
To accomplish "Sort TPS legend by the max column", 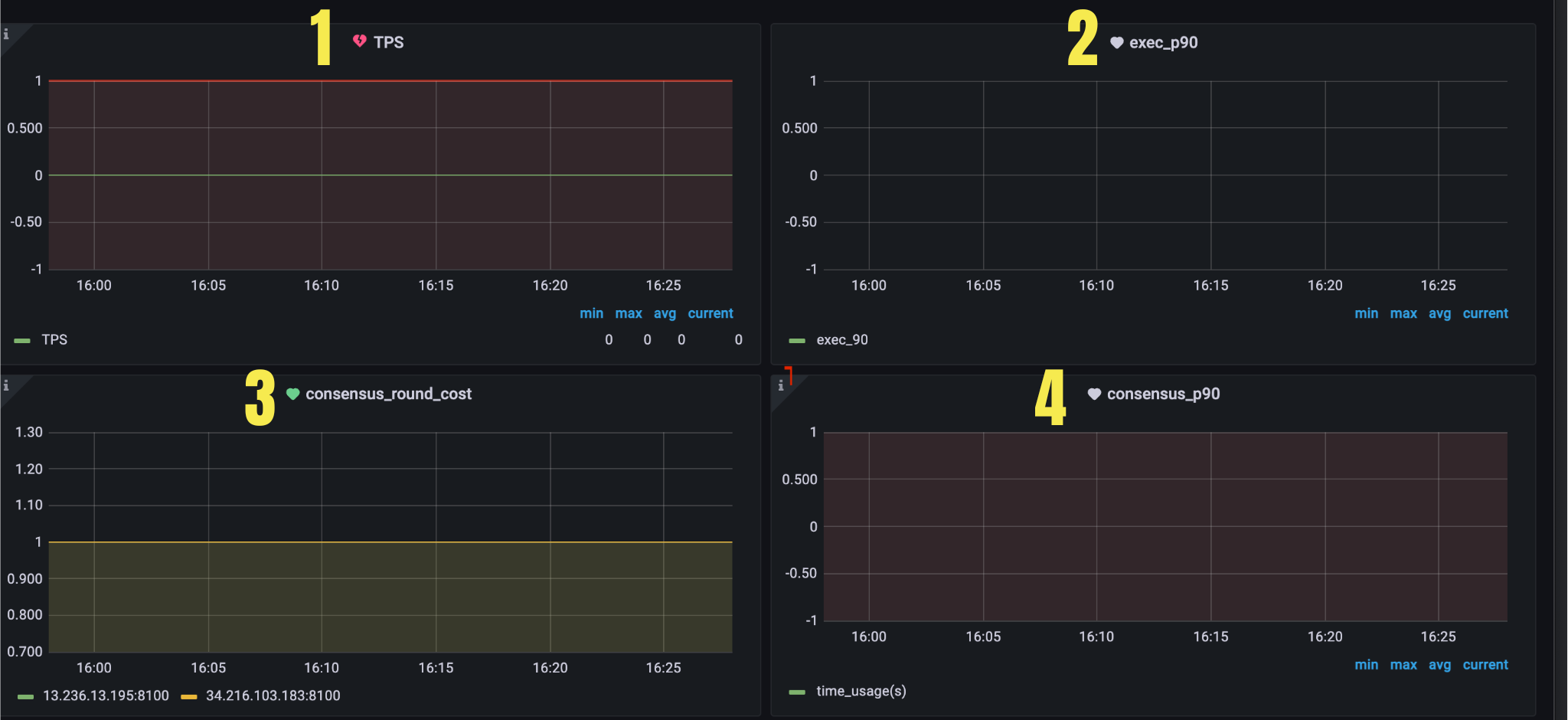I will (x=628, y=313).
